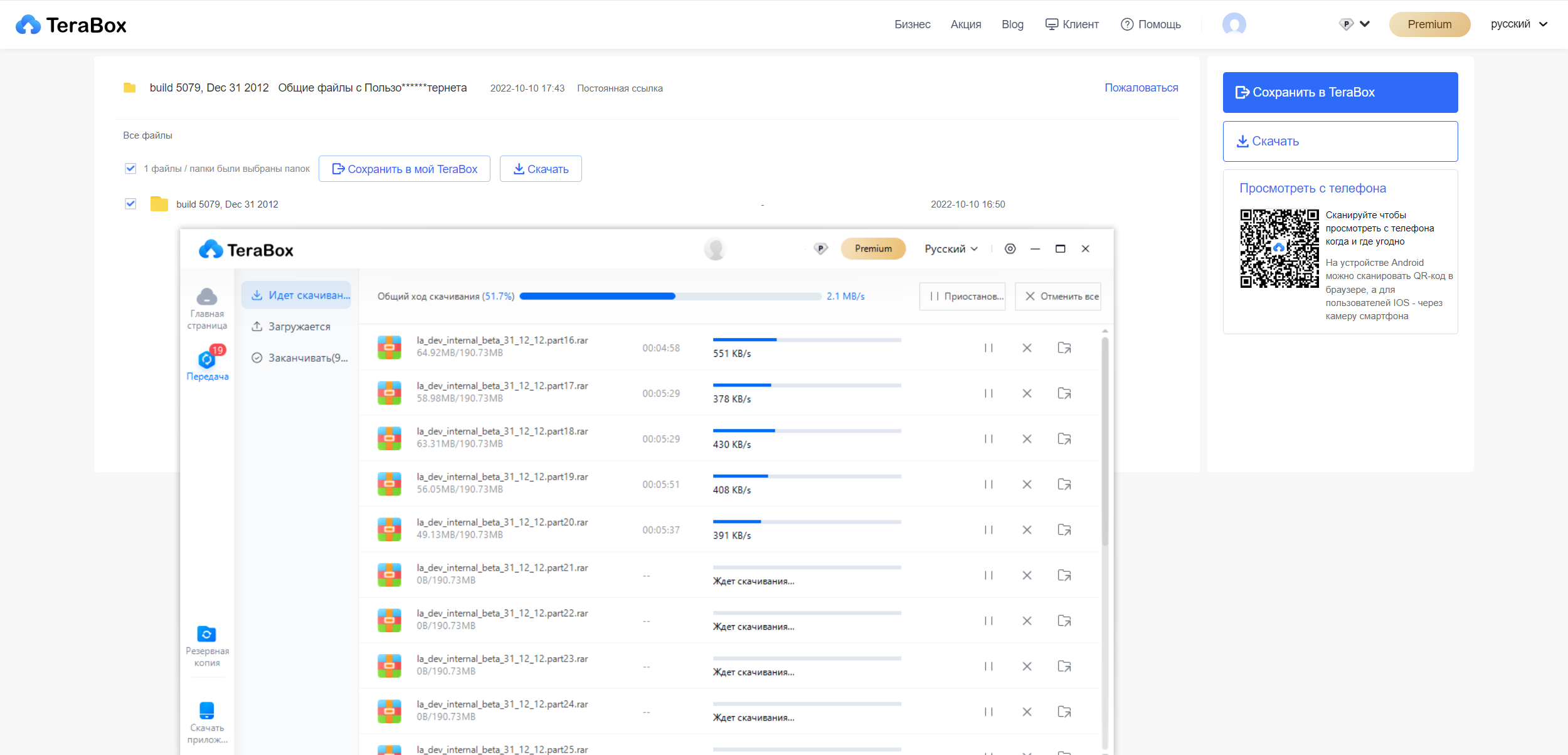Image resolution: width=1568 pixels, height=755 pixels.
Task: Open folder location for part19.rar
Action: (x=1064, y=484)
